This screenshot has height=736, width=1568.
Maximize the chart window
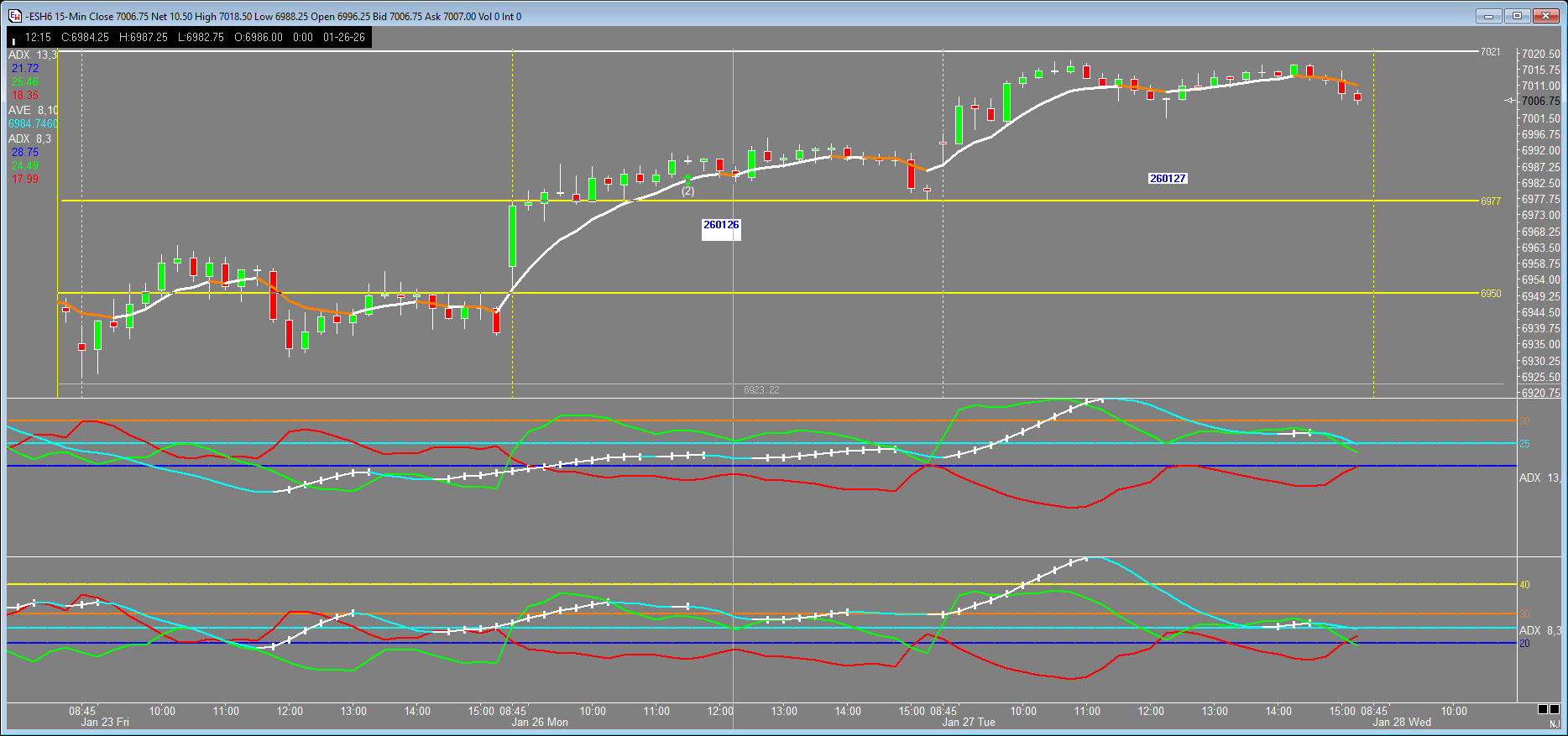(x=1518, y=16)
